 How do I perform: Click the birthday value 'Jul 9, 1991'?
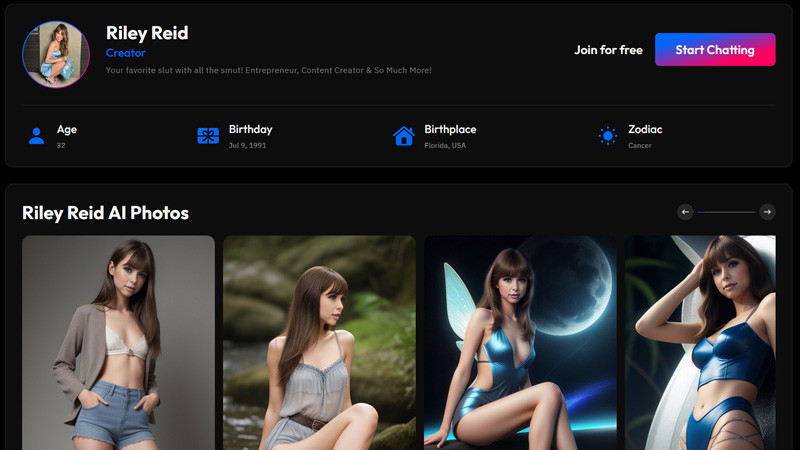(x=247, y=145)
